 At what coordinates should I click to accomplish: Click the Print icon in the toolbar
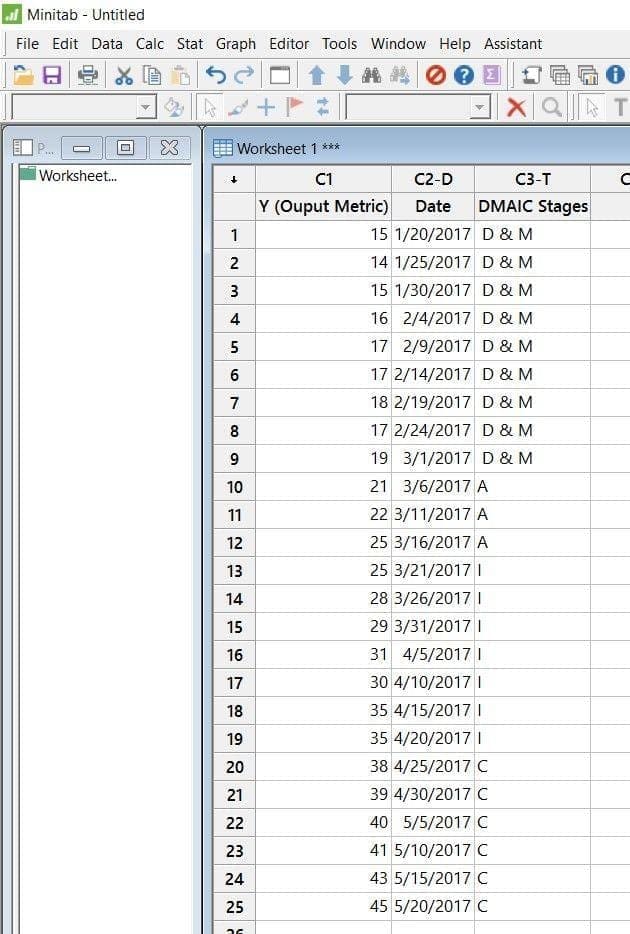tap(88, 75)
